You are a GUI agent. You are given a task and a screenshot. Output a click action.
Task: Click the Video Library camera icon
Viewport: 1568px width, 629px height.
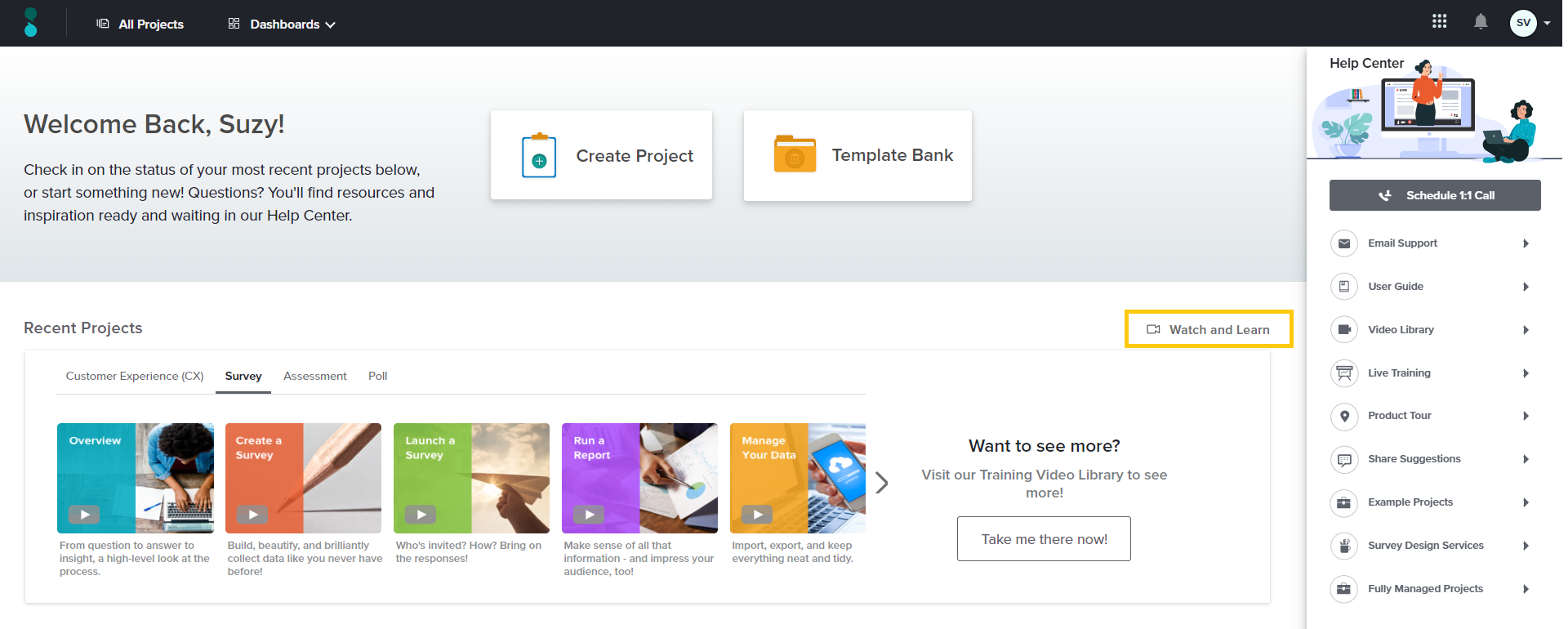tap(1343, 330)
